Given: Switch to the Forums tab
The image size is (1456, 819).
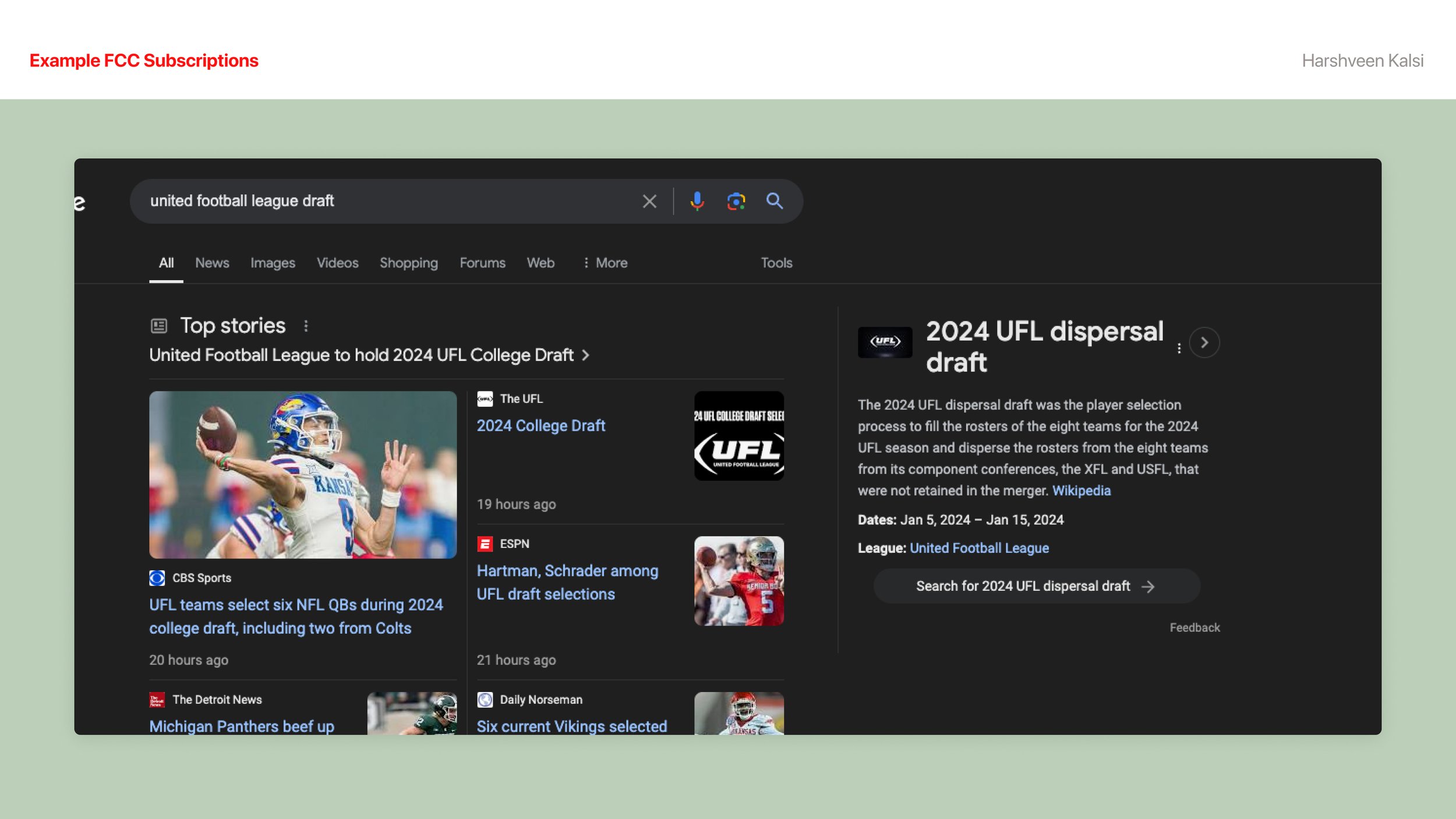Looking at the screenshot, I should 482,263.
